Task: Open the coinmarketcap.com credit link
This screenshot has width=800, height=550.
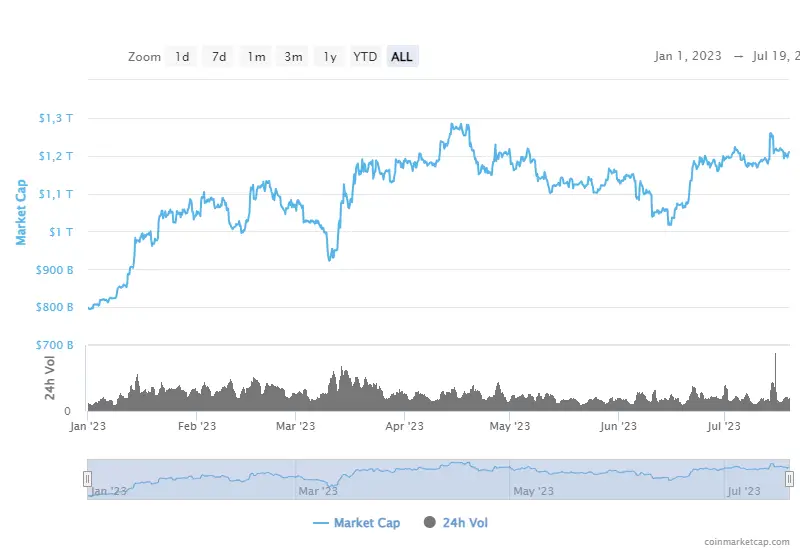Action: tap(745, 540)
